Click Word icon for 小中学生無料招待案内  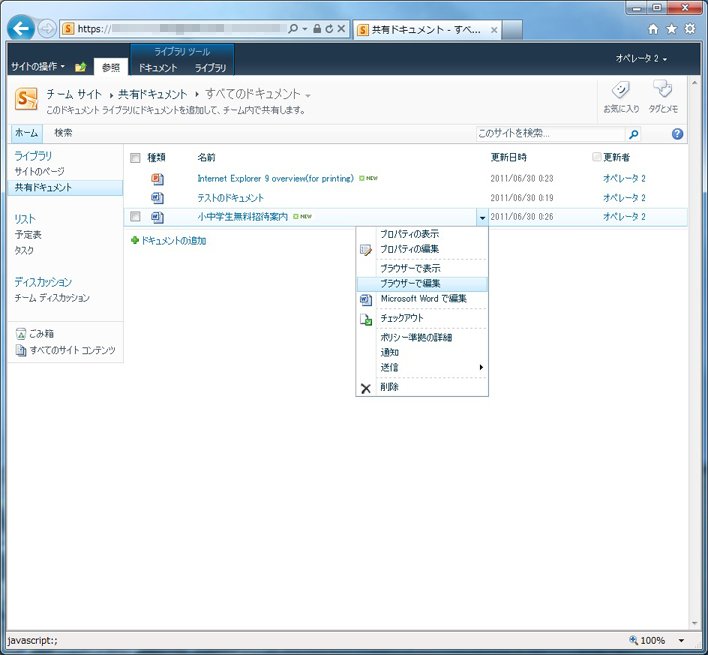[157, 217]
